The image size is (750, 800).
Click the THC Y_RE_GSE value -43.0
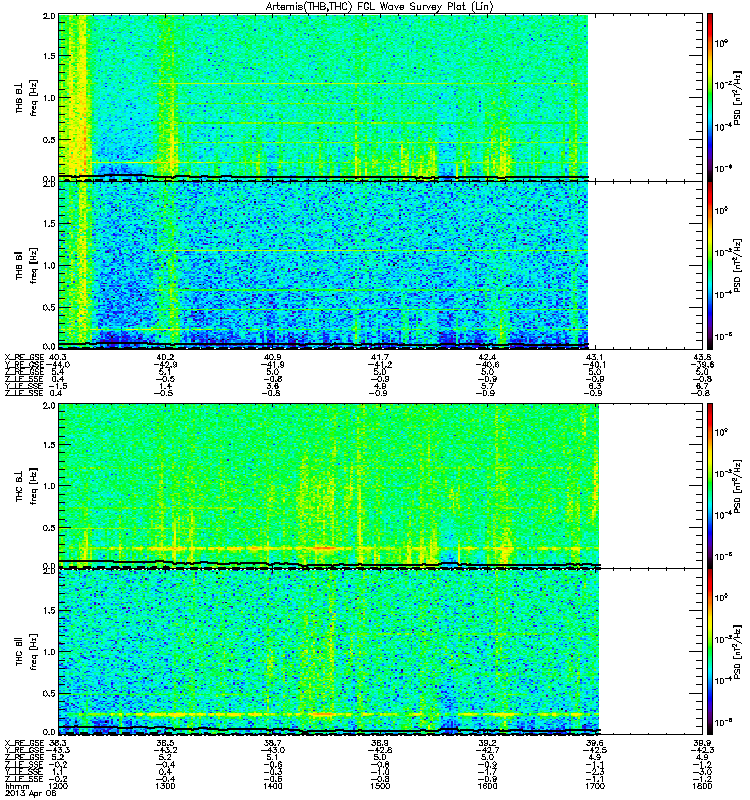click(x=272, y=750)
